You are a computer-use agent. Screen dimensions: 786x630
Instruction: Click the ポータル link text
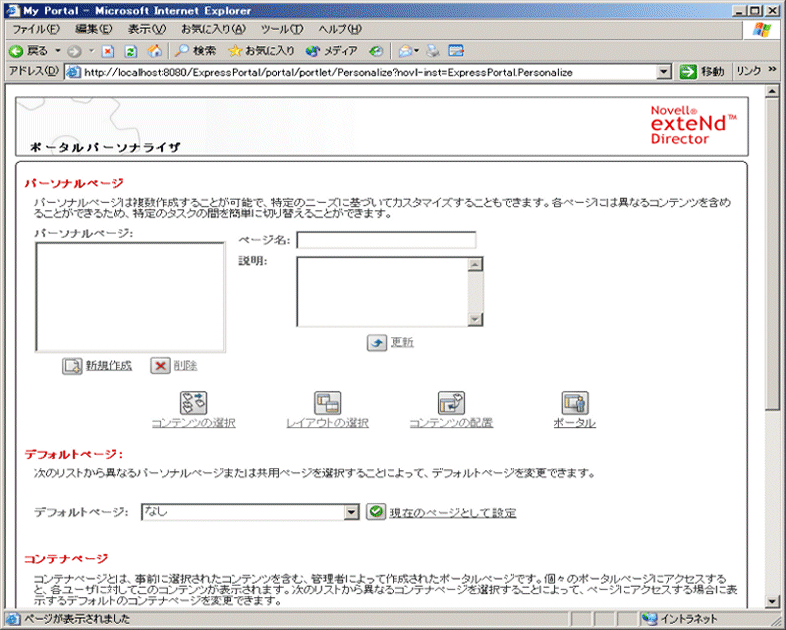(575, 423)
